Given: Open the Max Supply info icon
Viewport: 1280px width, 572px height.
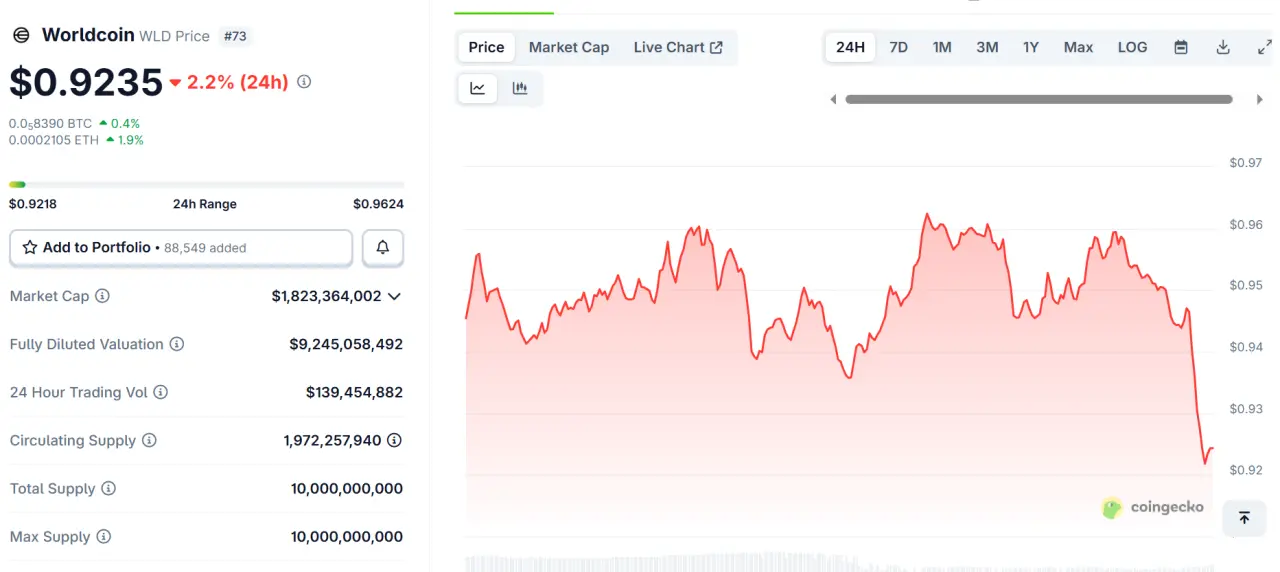Looking at the screenshot, I should (x=103, y=537).
